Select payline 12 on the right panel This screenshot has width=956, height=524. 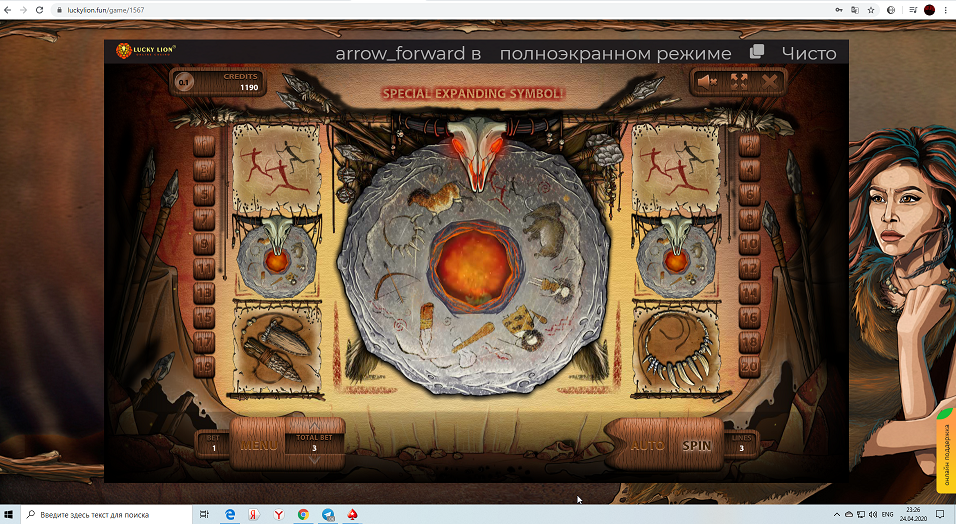point(749,268)
